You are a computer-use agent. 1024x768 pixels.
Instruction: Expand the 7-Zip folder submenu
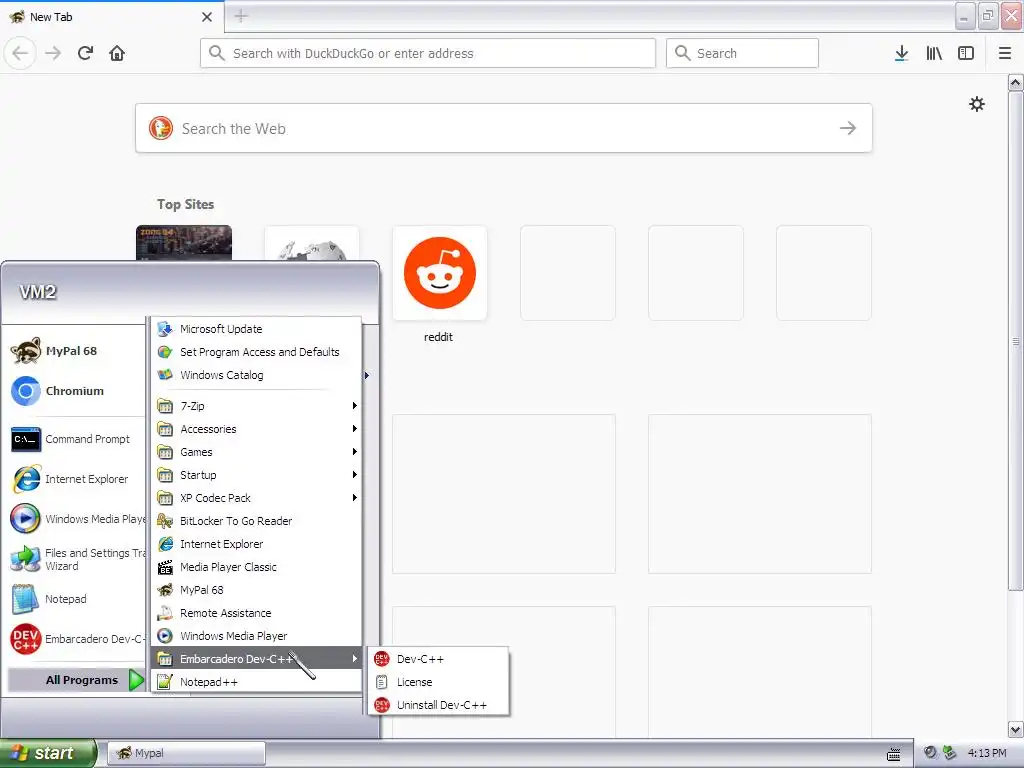point(257,406)
